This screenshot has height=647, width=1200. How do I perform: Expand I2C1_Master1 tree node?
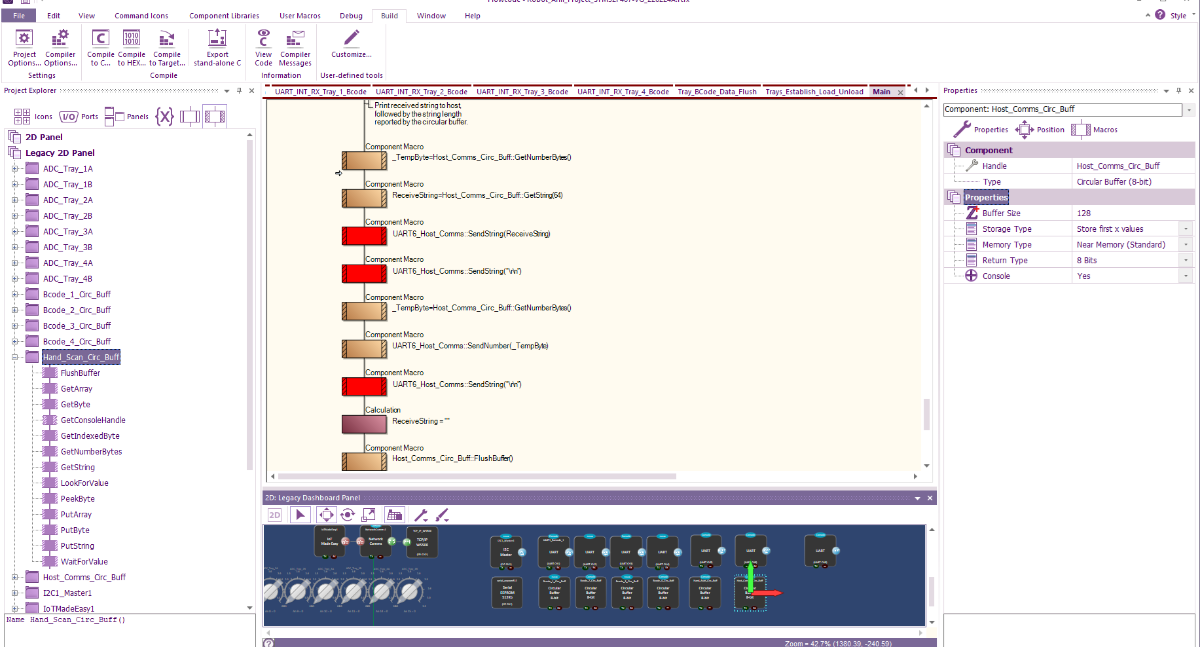click(x=16, y=593)
